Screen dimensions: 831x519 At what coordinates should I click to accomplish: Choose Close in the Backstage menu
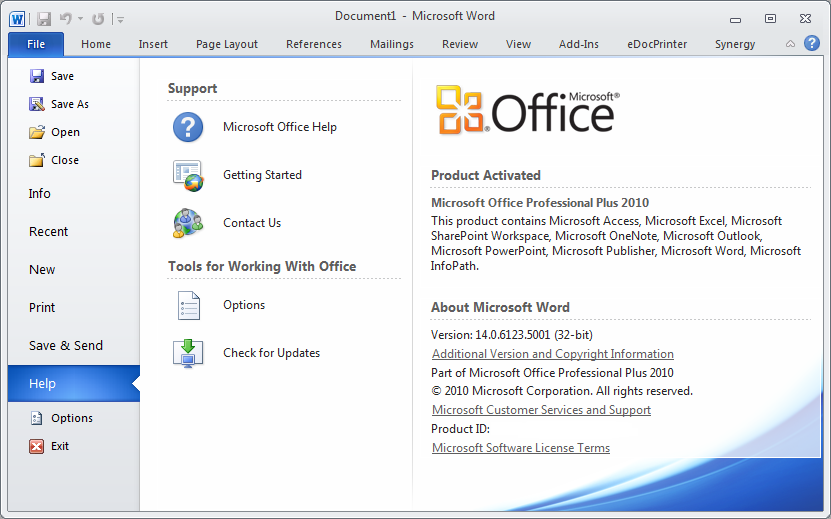tap(65, 160)
